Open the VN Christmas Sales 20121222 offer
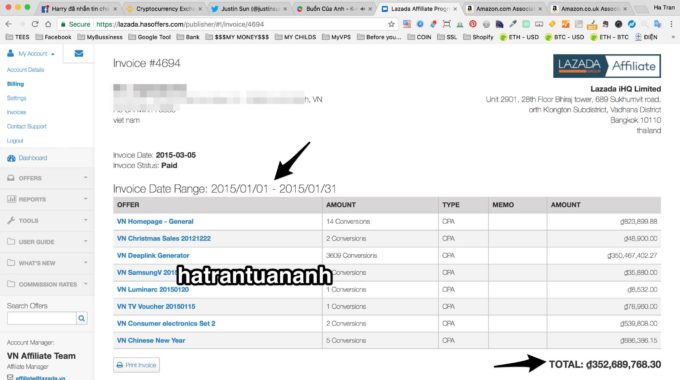Screen dimensions: 680x380 (163, 239)
